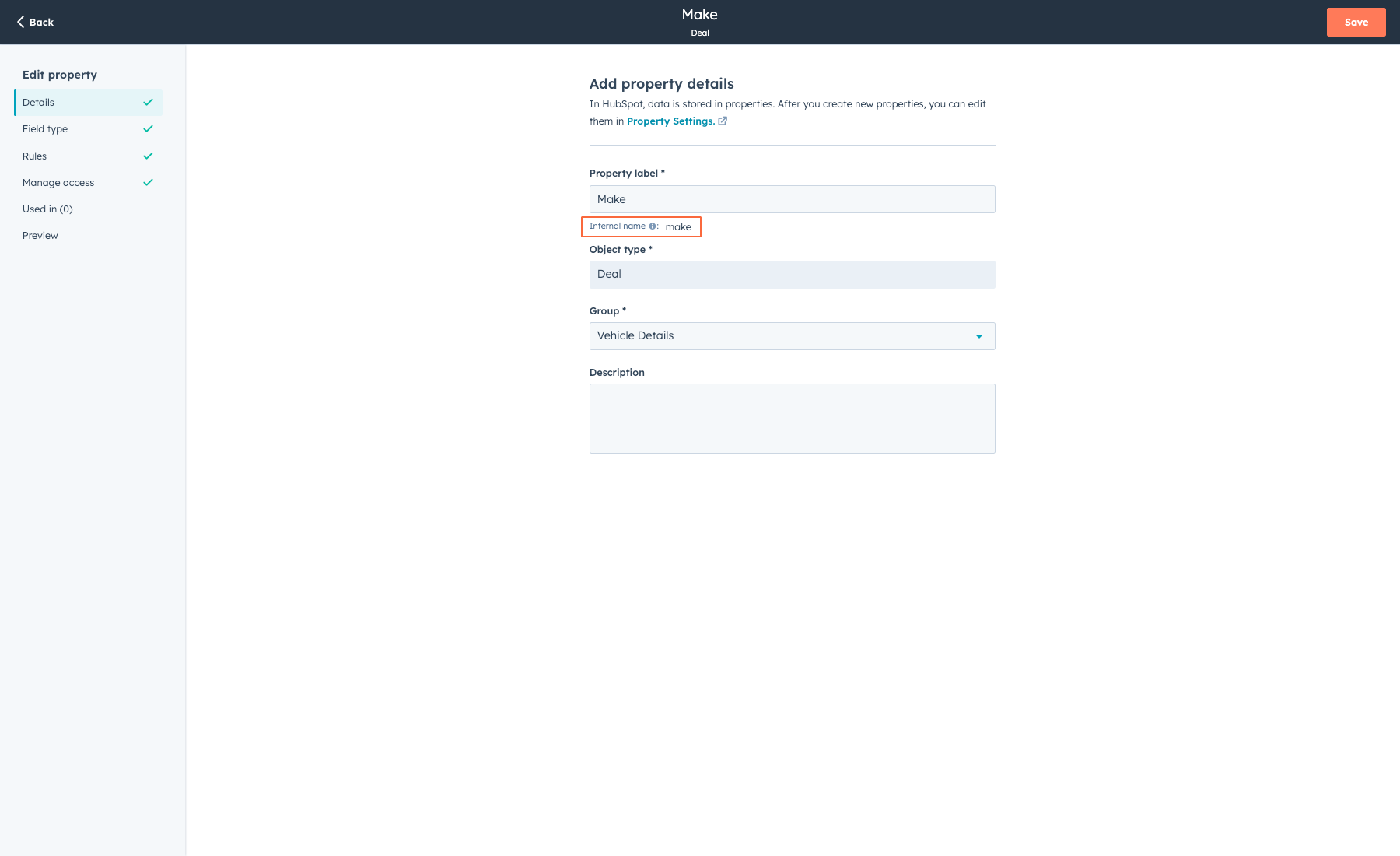Click the Description text area
This screenshot has width=1400, height=856.
792,419
